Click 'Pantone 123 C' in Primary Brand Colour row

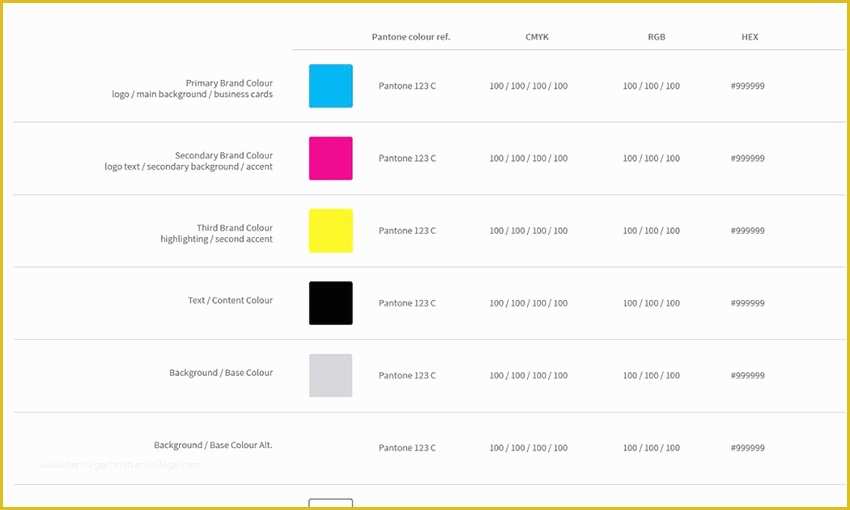(407, 86)
